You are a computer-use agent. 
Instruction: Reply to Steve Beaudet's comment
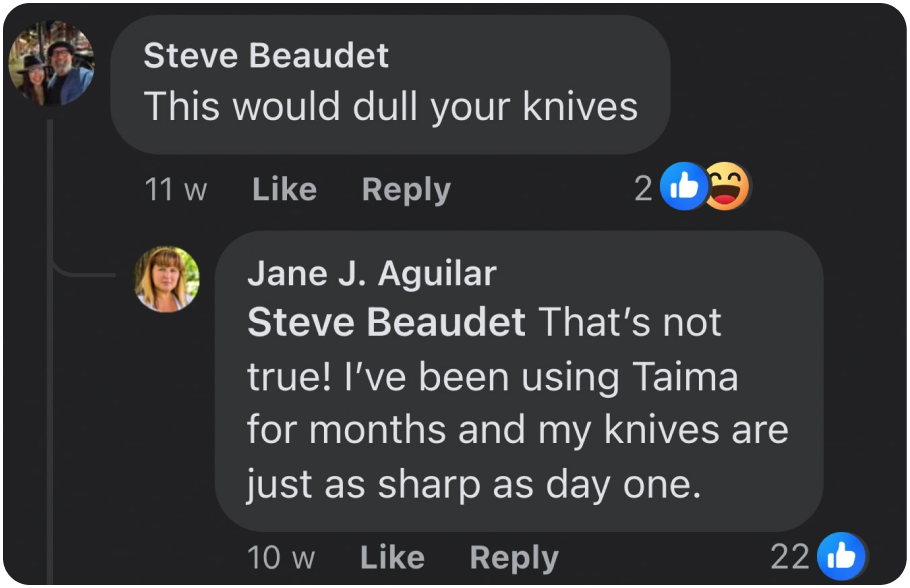coord(406,189)
